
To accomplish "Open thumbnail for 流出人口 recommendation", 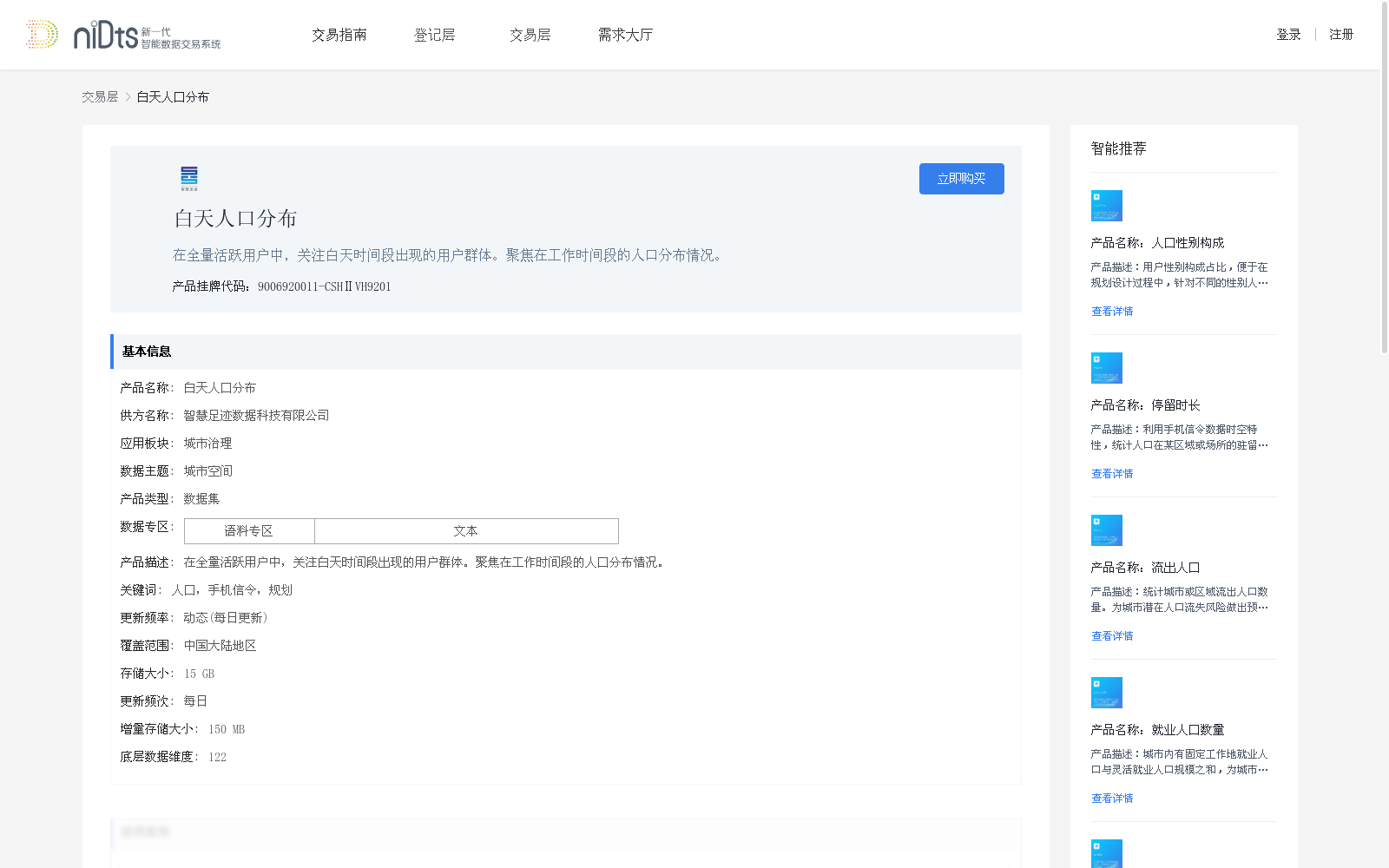I will pyautogui.click(x=1107, y=530).
